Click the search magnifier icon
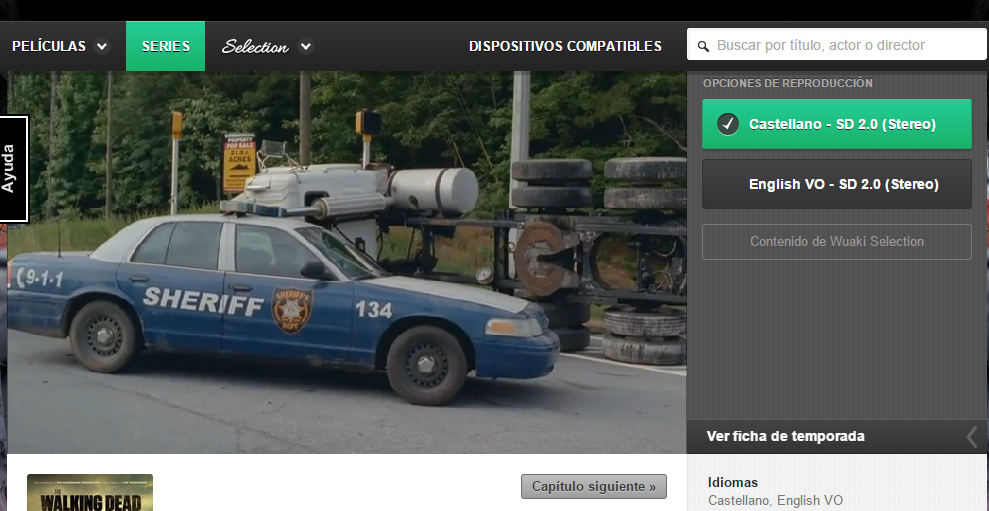989x511 pixels. pyautogui.click(x=703, y=46)
